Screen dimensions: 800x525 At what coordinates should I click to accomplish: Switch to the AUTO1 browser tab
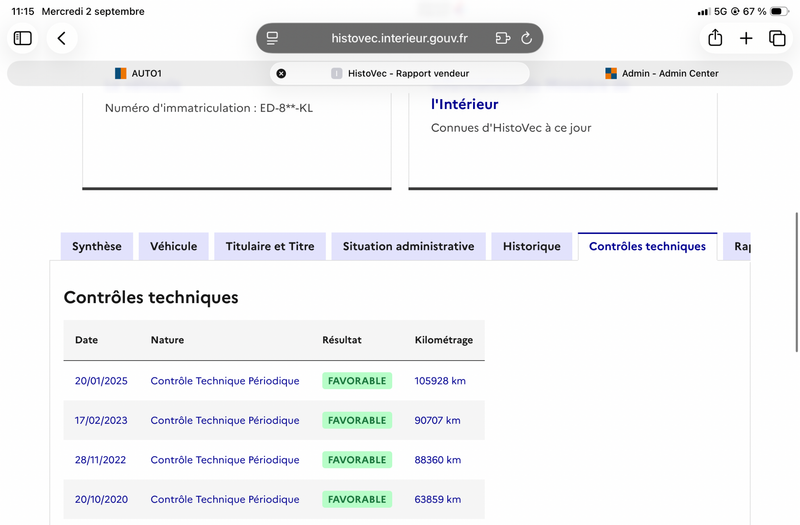138,73
